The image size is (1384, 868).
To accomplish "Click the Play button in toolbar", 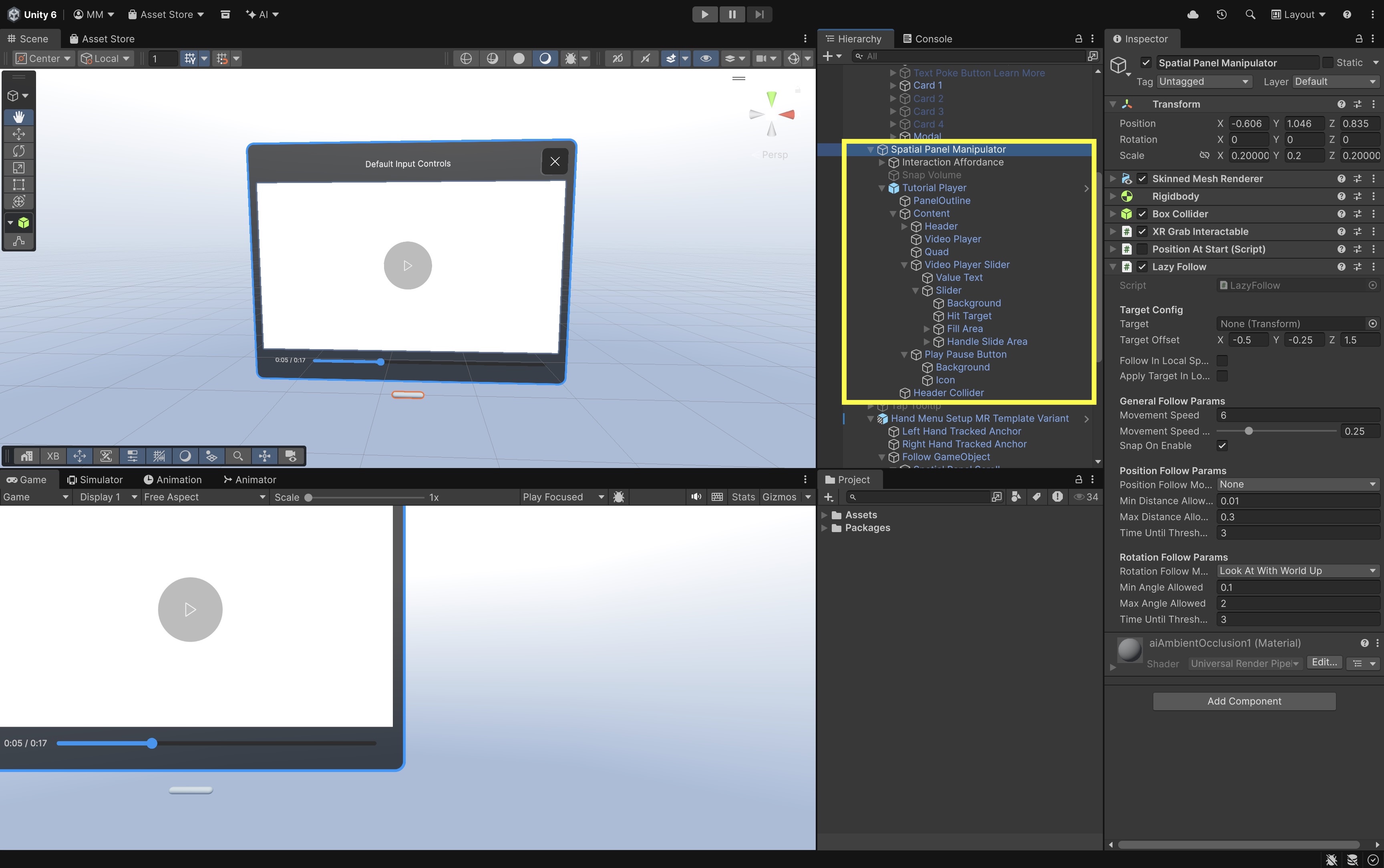I will (x=704, y=14).
